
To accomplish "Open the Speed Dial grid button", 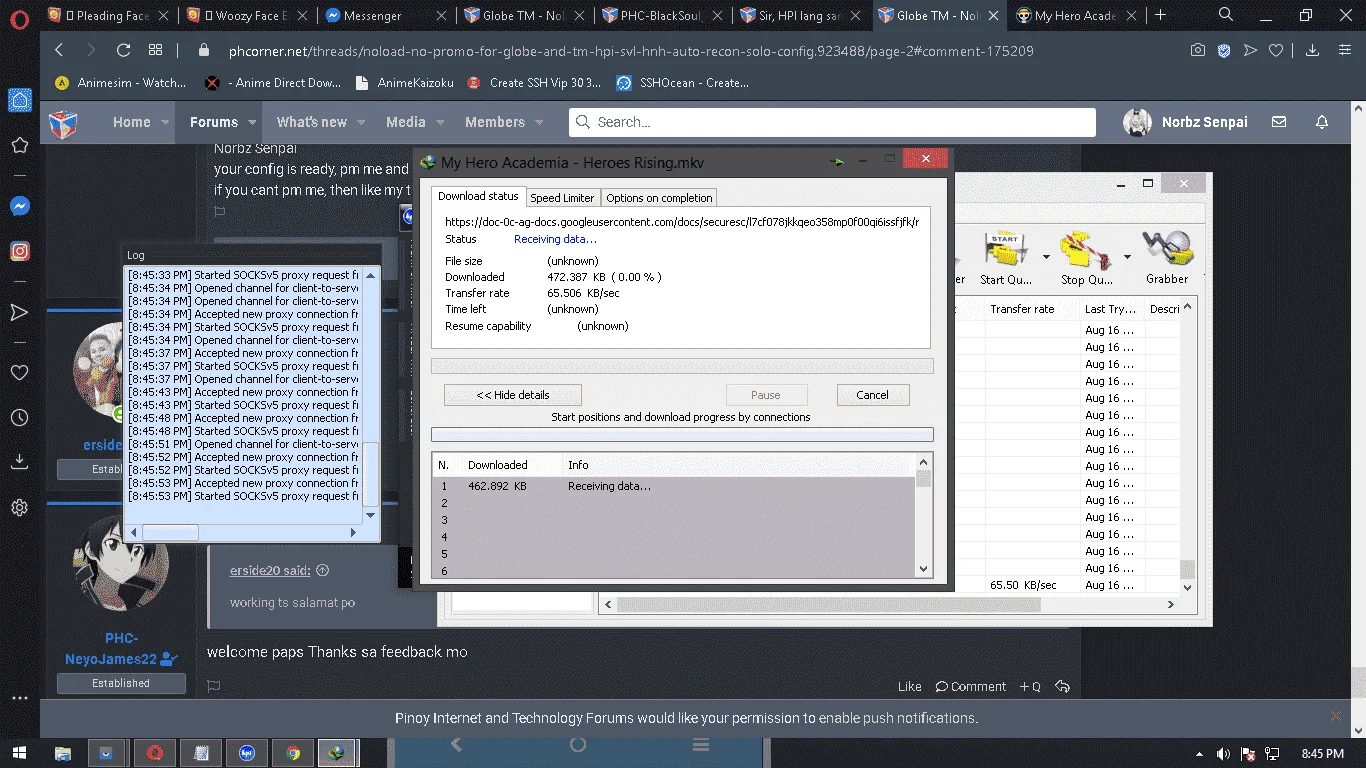I will tap(155, 50).
